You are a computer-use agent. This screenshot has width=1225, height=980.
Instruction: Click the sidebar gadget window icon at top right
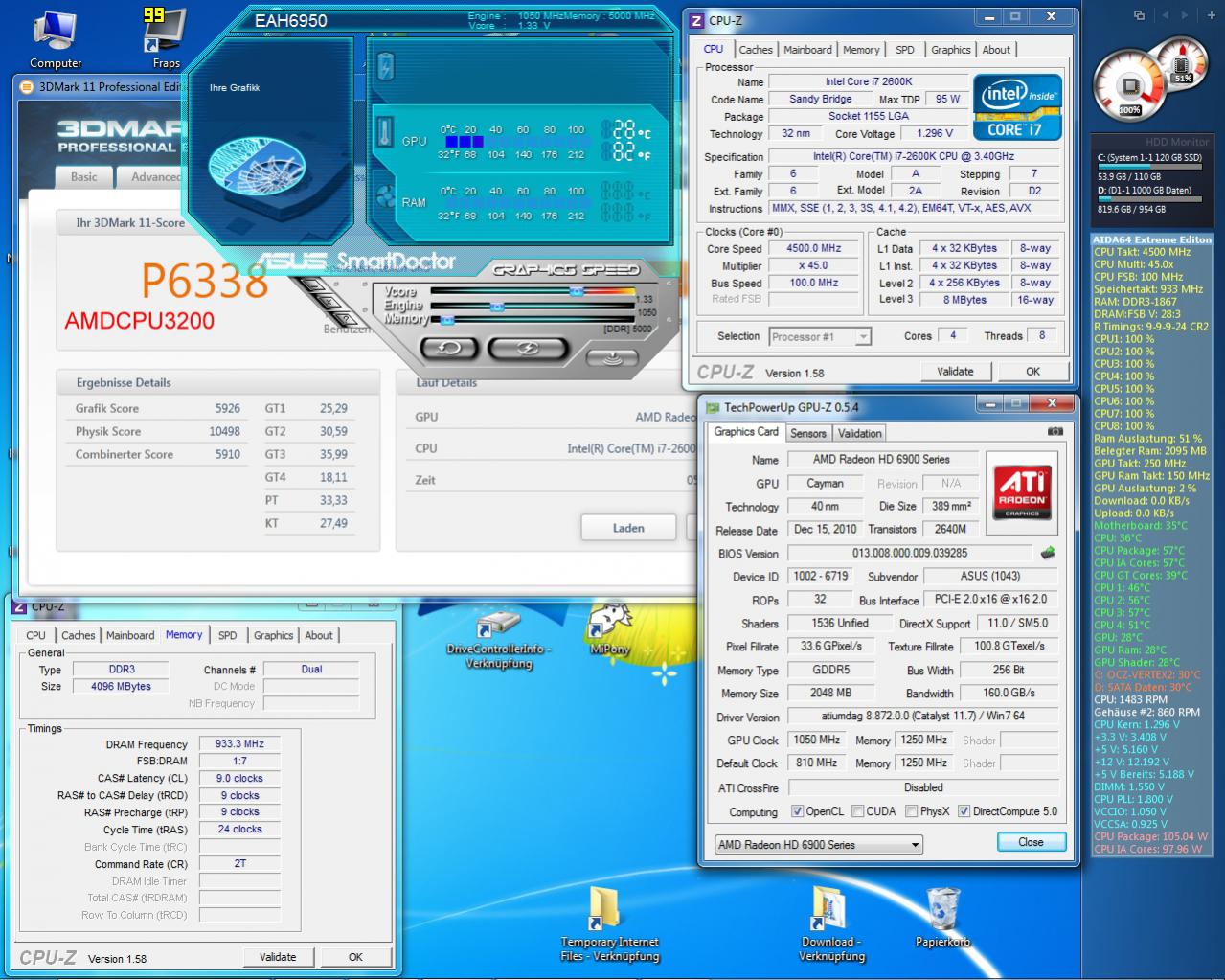[x=1139, y=15]
